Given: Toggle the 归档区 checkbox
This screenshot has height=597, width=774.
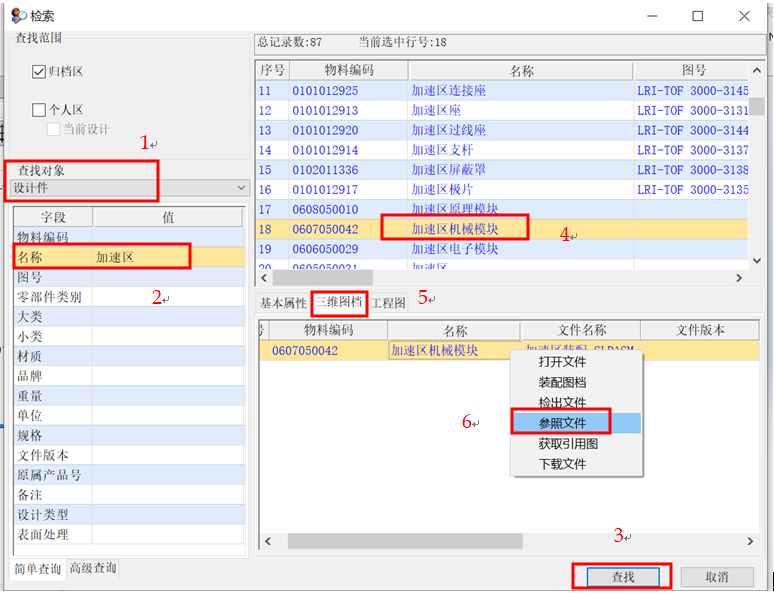Looking at the screenshot, I should tap(40, 71).
